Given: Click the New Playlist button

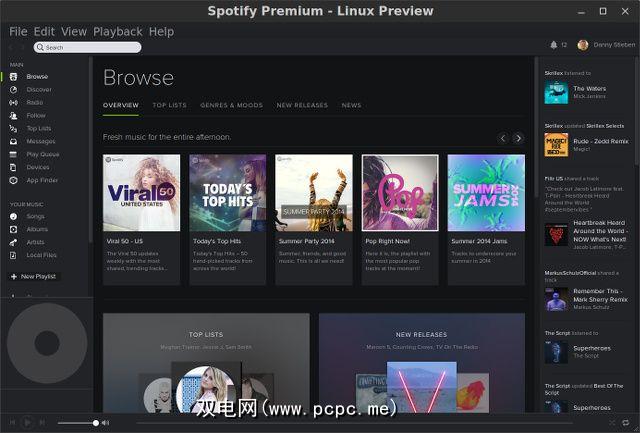Looking at the screenshot, I should (x=34, y=277).
